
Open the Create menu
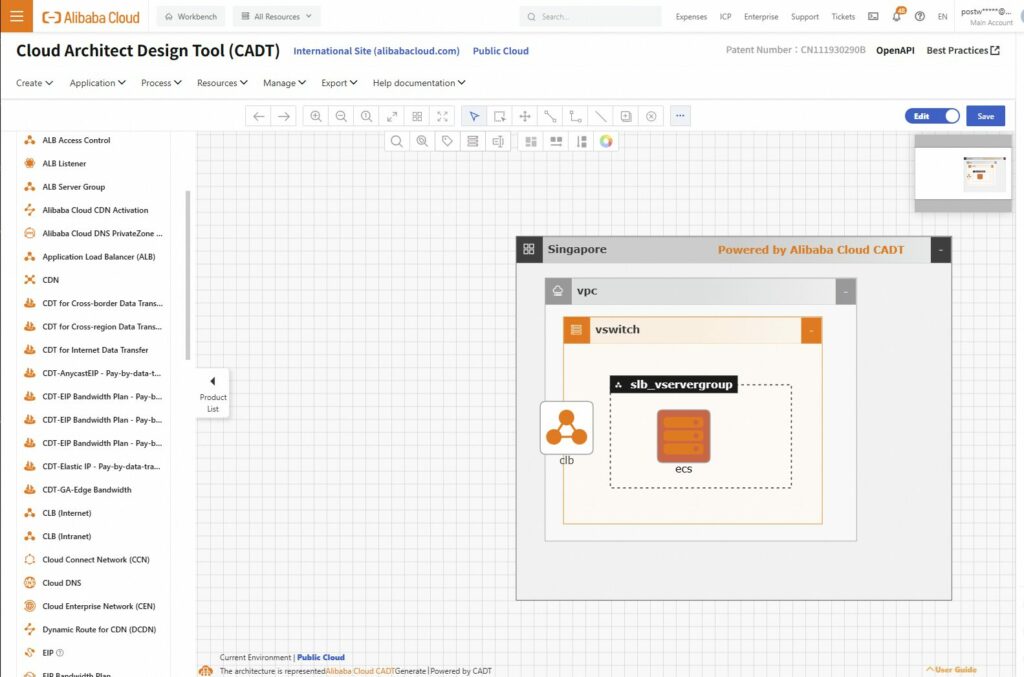coord(35,83)
